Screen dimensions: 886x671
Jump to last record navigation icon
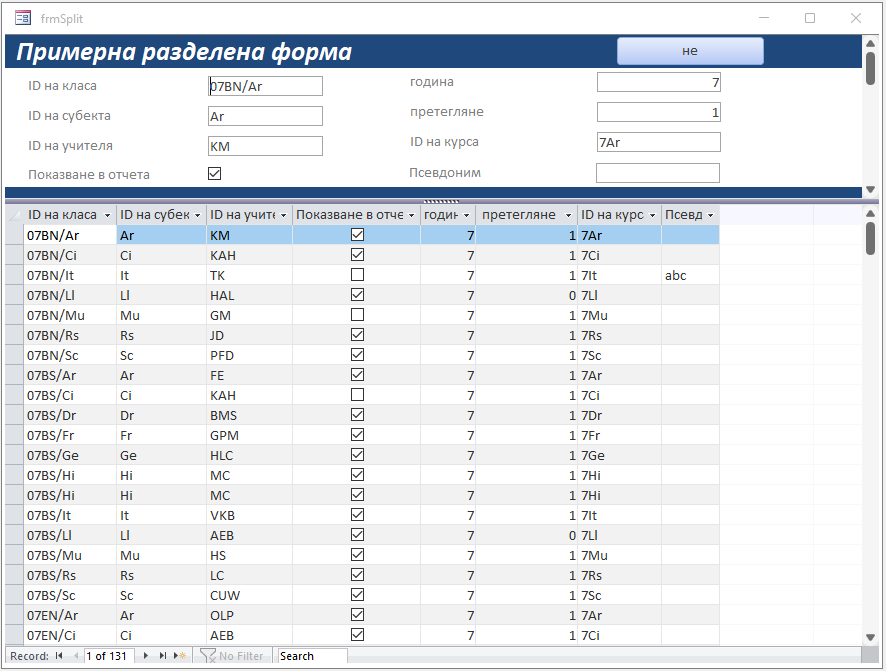163,656
